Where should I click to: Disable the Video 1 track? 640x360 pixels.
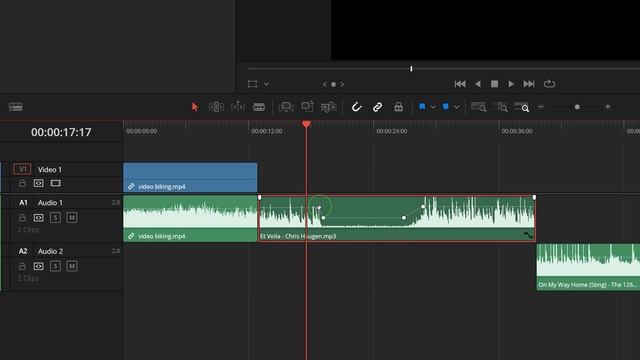click(56, 183)
